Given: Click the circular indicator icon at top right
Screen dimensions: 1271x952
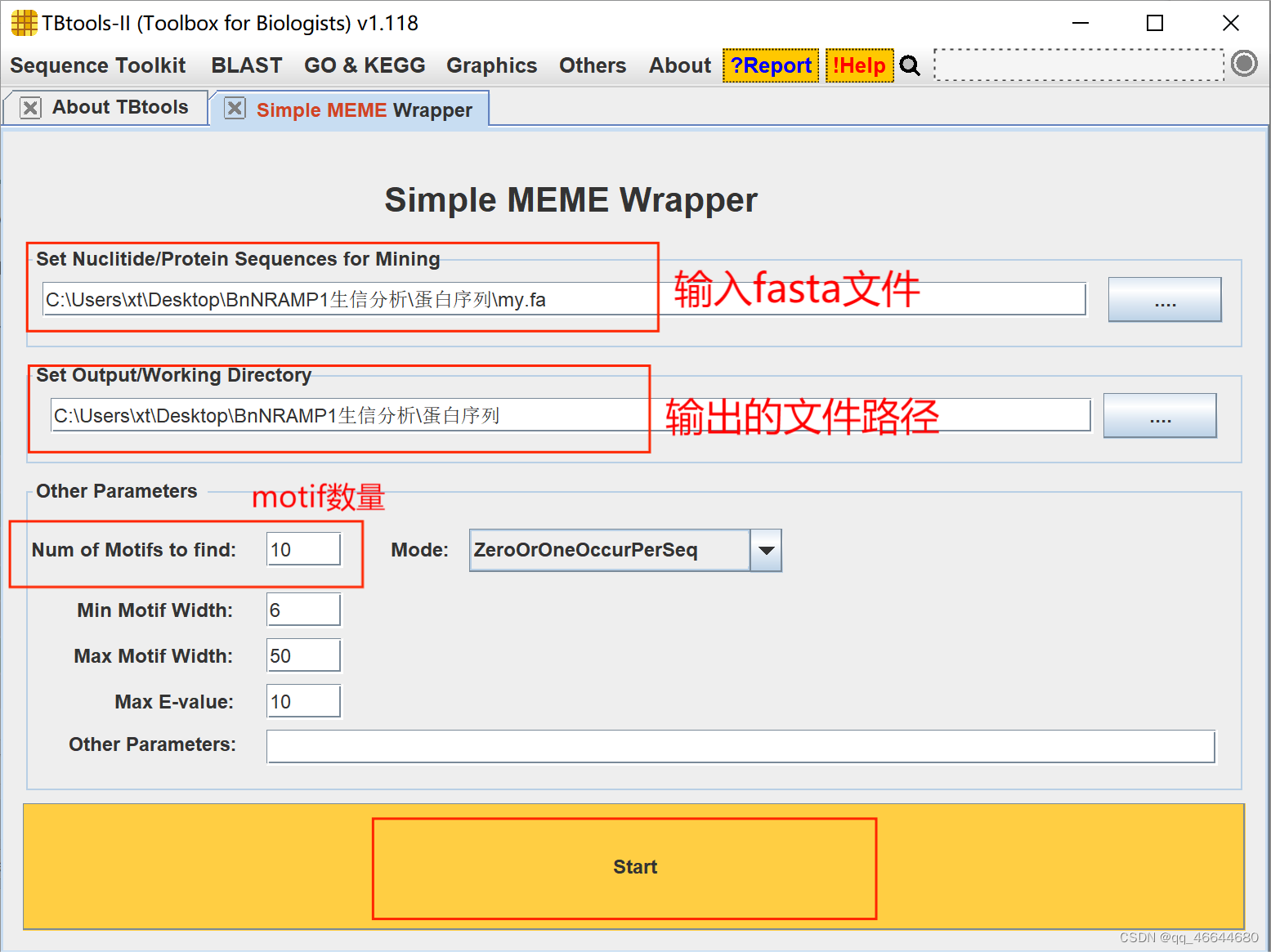Looking at the screenshot, I should coord(1243,64).
